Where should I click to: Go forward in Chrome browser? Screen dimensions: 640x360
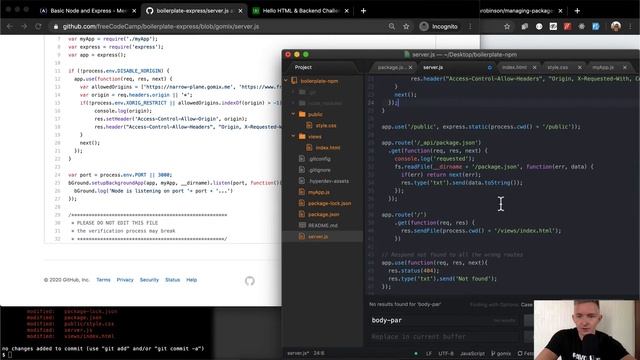[x=24, y=27]
